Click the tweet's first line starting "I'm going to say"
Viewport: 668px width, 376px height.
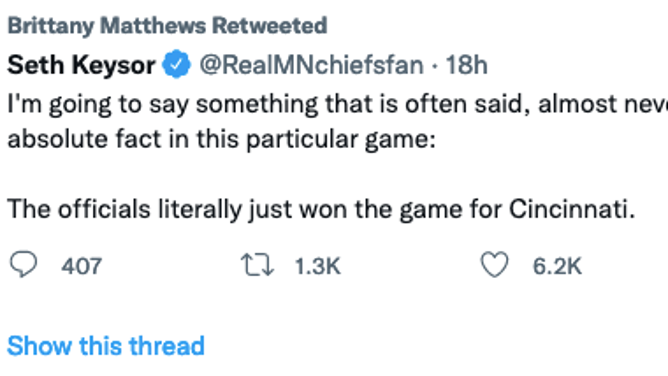[x=337, y=104]
